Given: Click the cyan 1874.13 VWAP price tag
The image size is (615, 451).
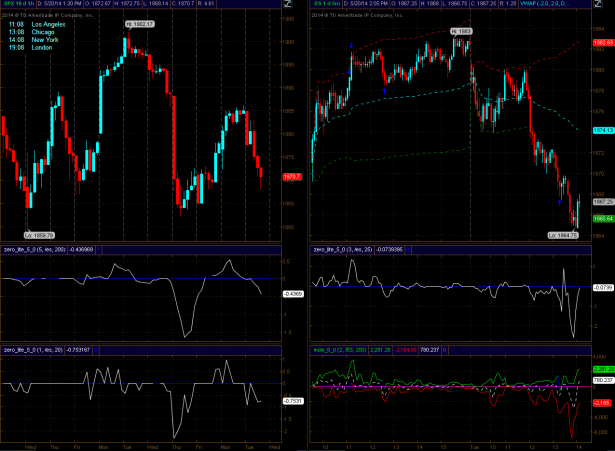Looking at the screenshot, I should click(603, 130).
